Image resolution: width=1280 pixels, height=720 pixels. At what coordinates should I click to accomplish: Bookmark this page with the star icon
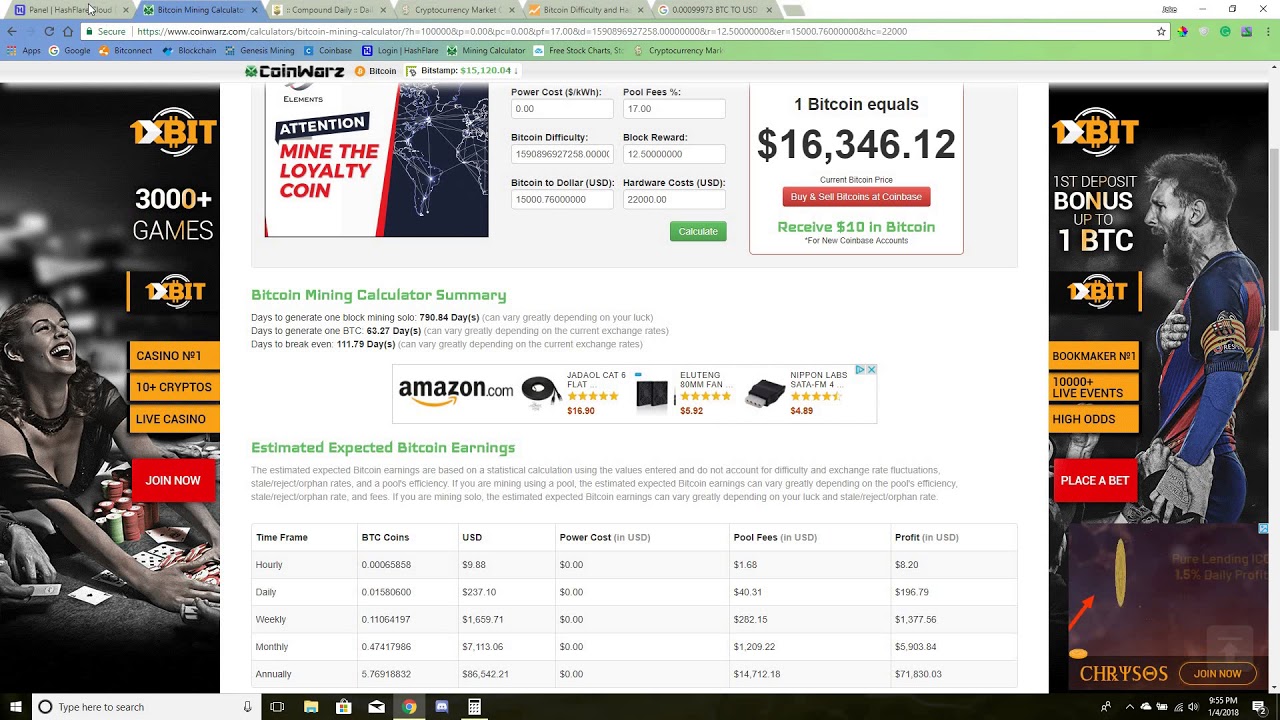pyautogui.click(x=1161, y=31)
